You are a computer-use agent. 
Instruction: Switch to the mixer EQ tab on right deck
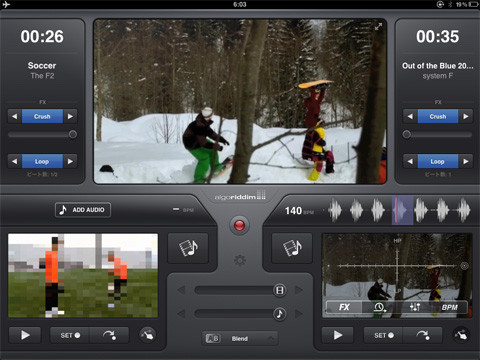click(415, 307)
